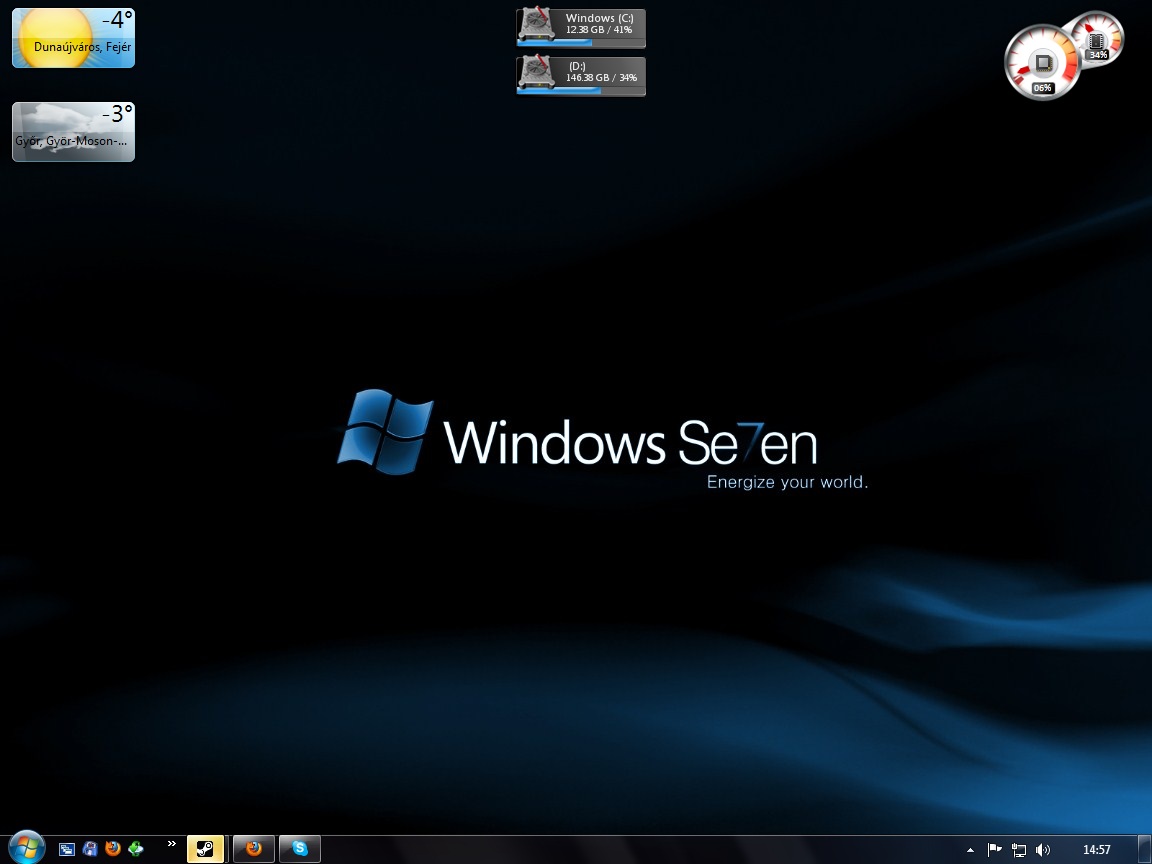This screenshot has height=864, width=1152.
Task: Click the CPU usage meter dial showing 06%
Action: [x=1042, y=63]
